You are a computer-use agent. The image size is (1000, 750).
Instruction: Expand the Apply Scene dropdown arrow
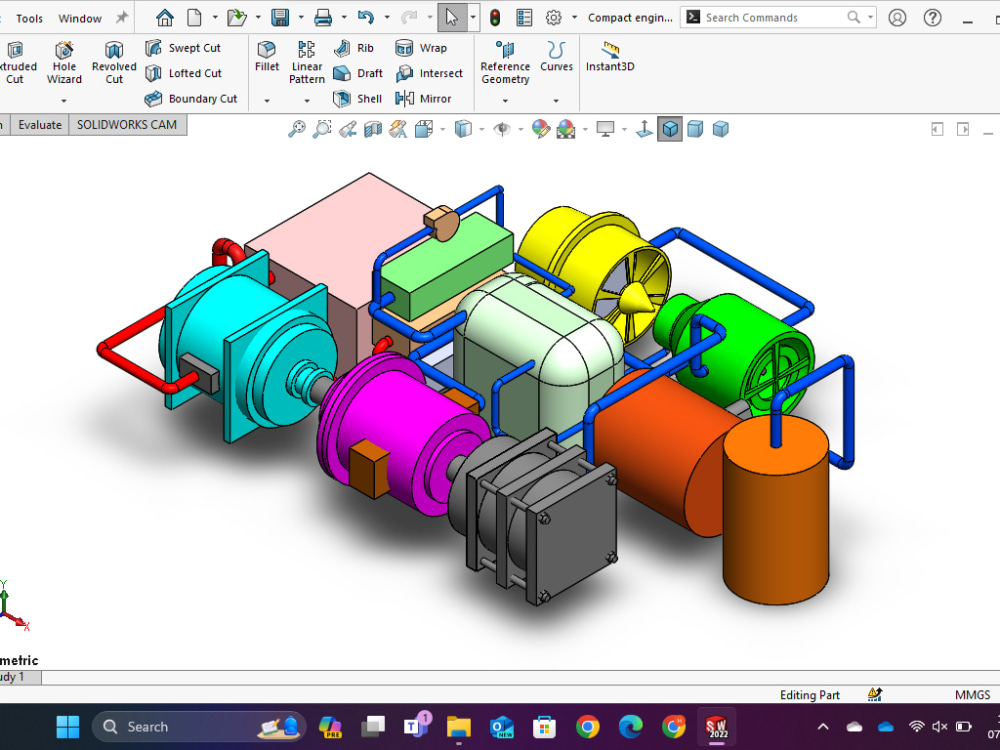coord(585,129)
